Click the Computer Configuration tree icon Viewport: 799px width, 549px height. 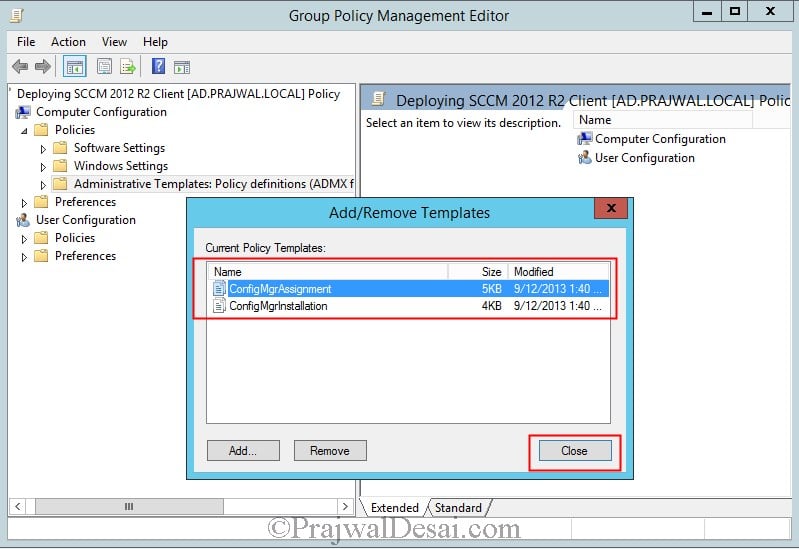pyautogui.click(x=23, y=112)
